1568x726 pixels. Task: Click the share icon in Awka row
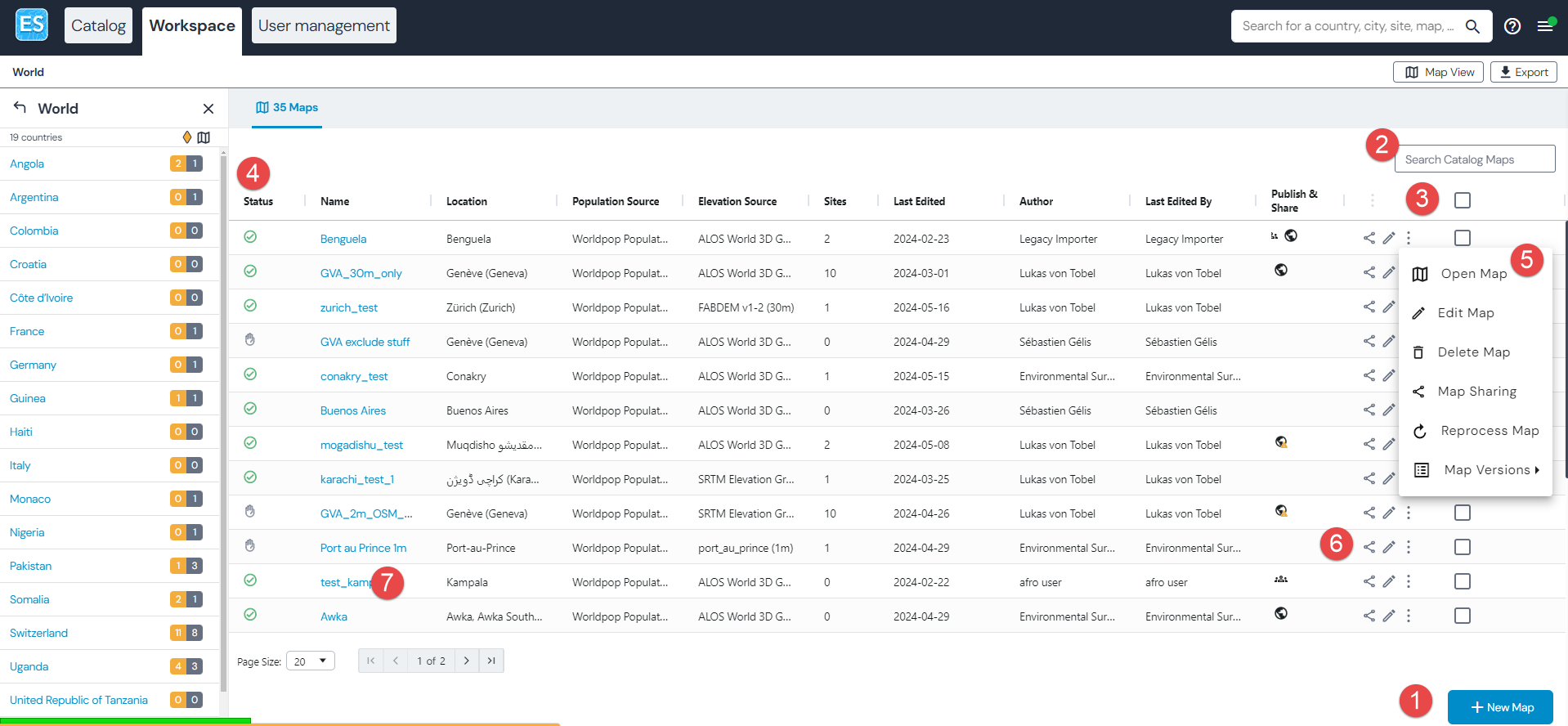1369,616
